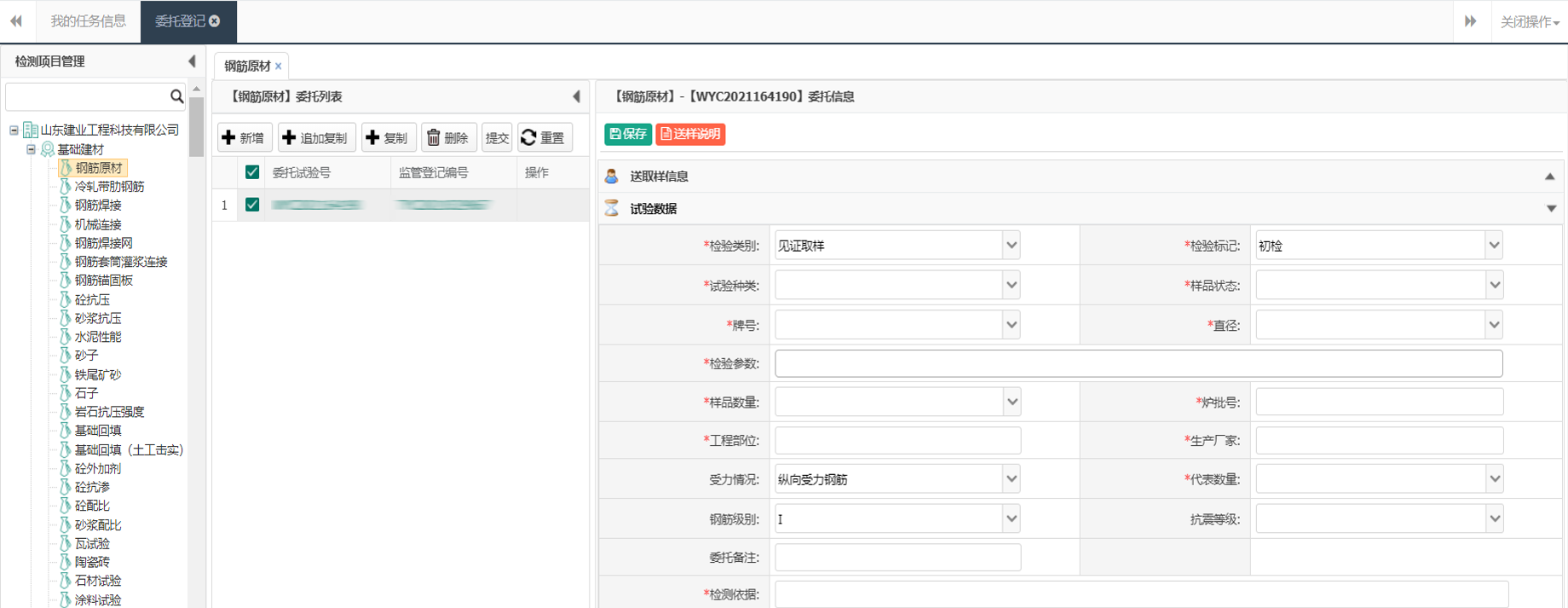
Task: Open the 样品数量 dropdown
Action: coord(1012,402)
